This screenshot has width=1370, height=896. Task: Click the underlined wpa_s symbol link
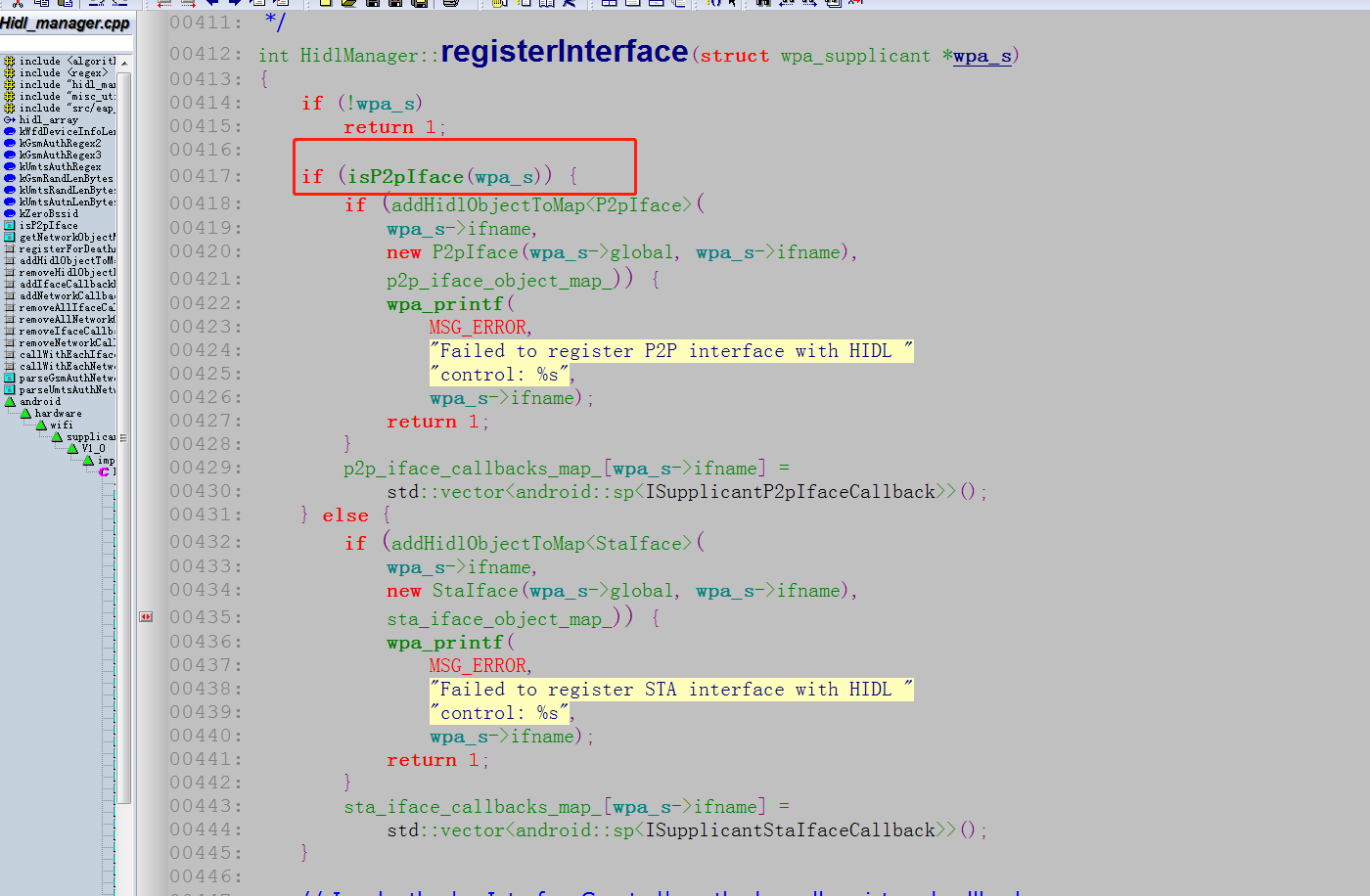tap(982, 56)
